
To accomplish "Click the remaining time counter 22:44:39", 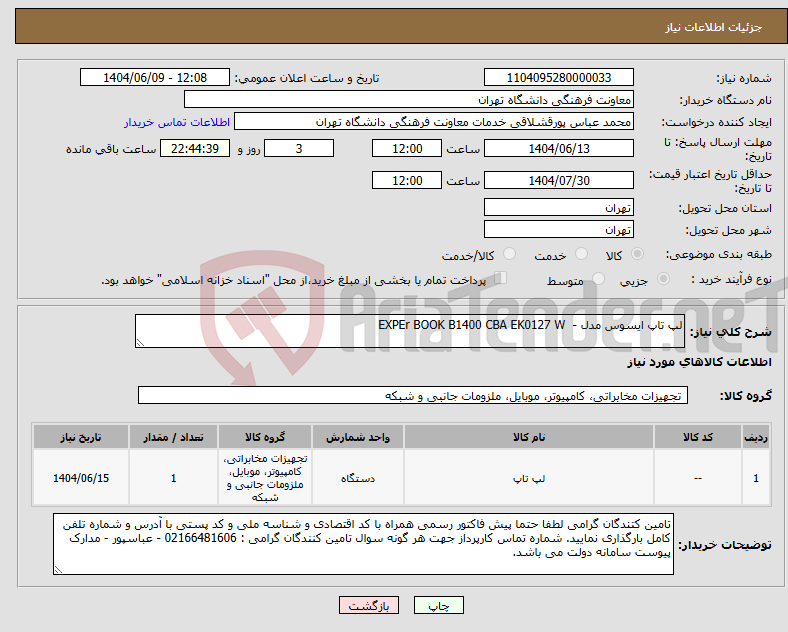I will pos(195,148).
